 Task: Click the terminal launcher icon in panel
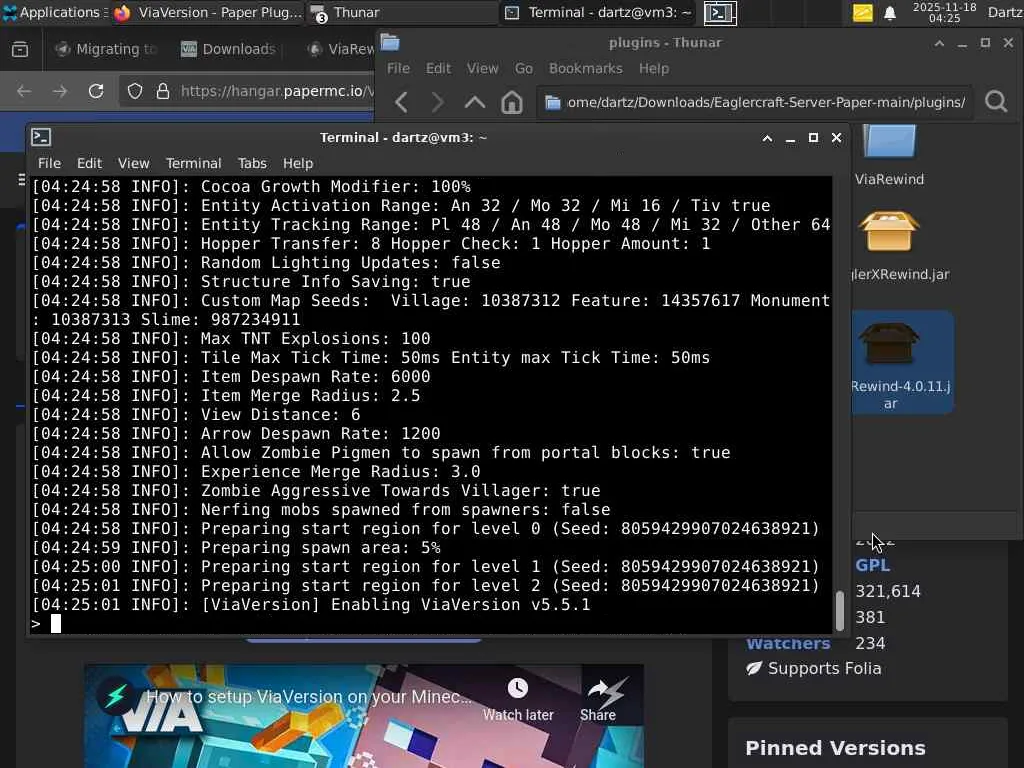click(x=720, y=12)
